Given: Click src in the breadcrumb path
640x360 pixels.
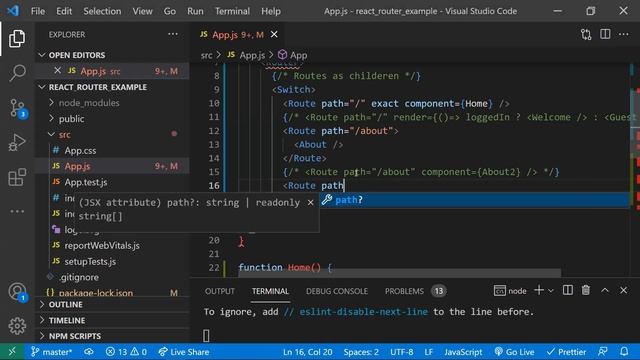Looking at the screenshot, I should [207, 55].
